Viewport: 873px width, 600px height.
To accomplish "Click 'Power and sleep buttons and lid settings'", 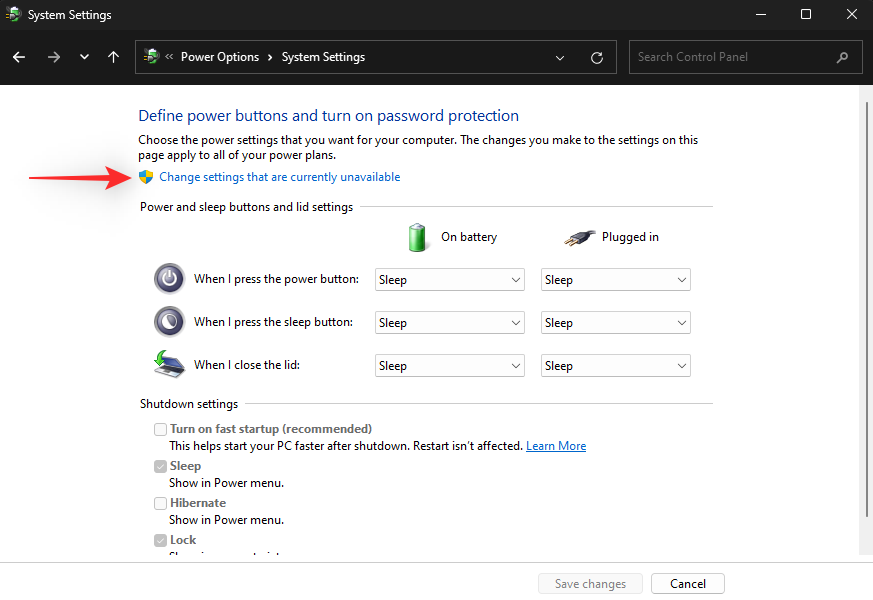I will [247, 207].
